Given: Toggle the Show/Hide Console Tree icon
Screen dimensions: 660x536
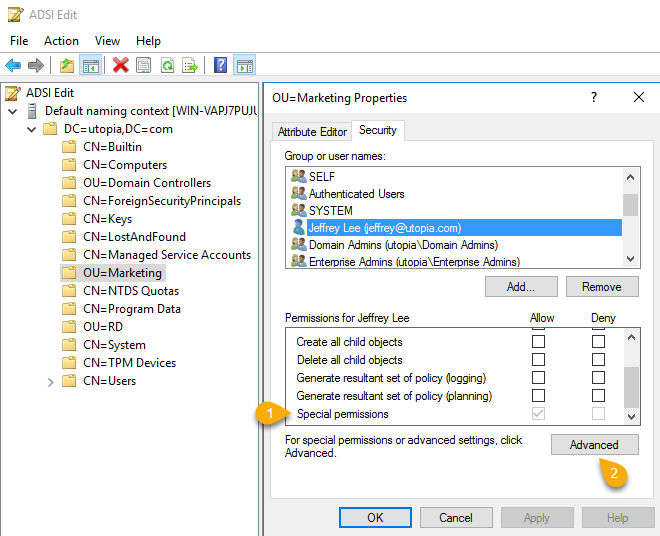Looking at the screenshot, I should point(90,65).
